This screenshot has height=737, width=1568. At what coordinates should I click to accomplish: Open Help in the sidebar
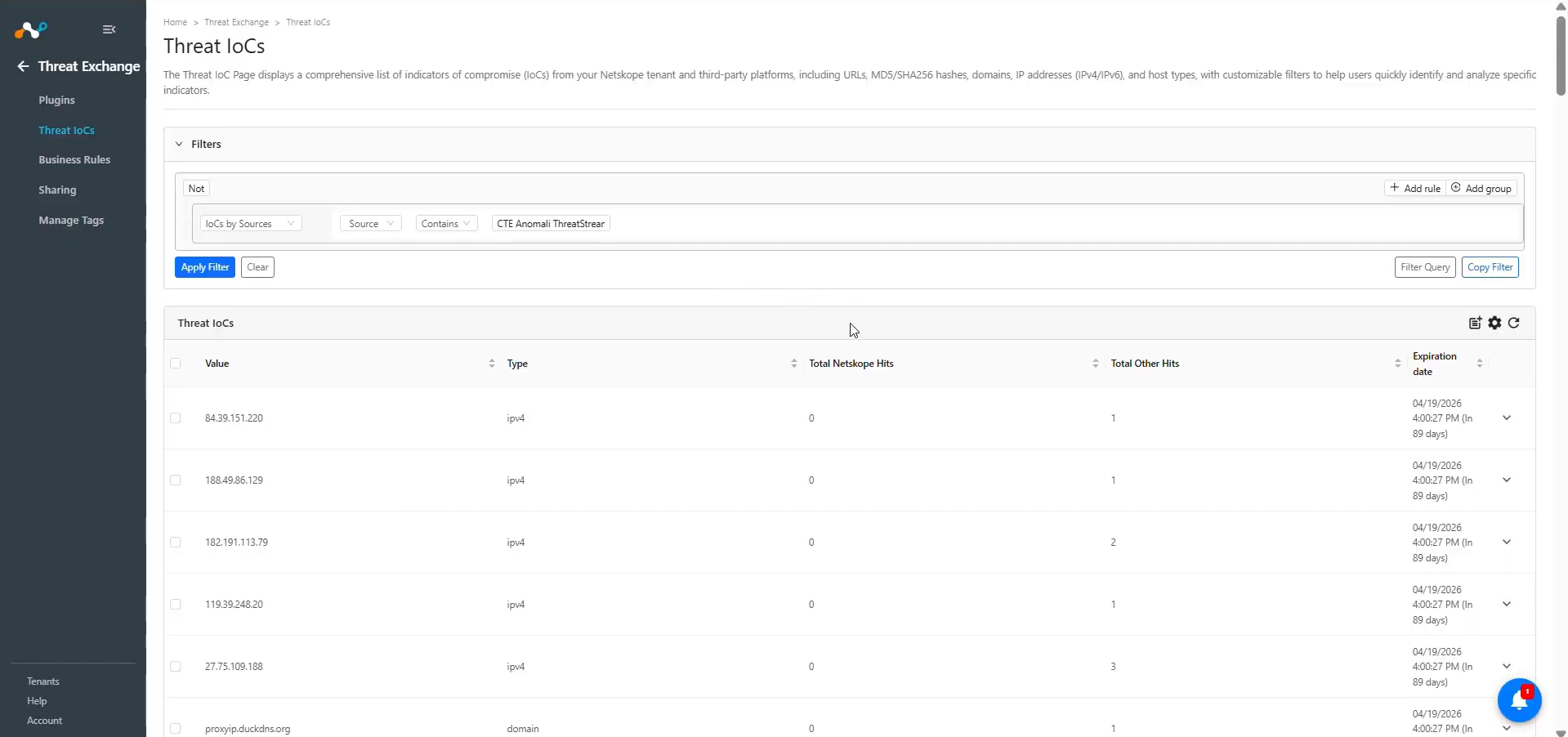tap(37, 701)
